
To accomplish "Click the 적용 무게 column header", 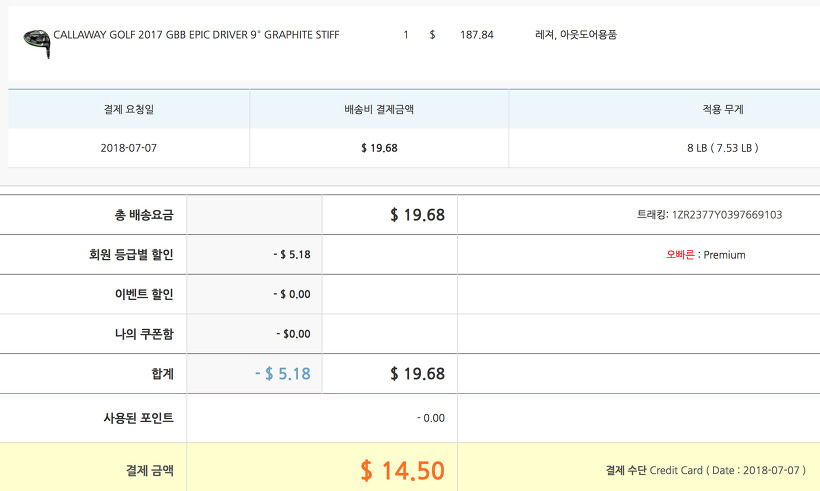I will [723, 109].
